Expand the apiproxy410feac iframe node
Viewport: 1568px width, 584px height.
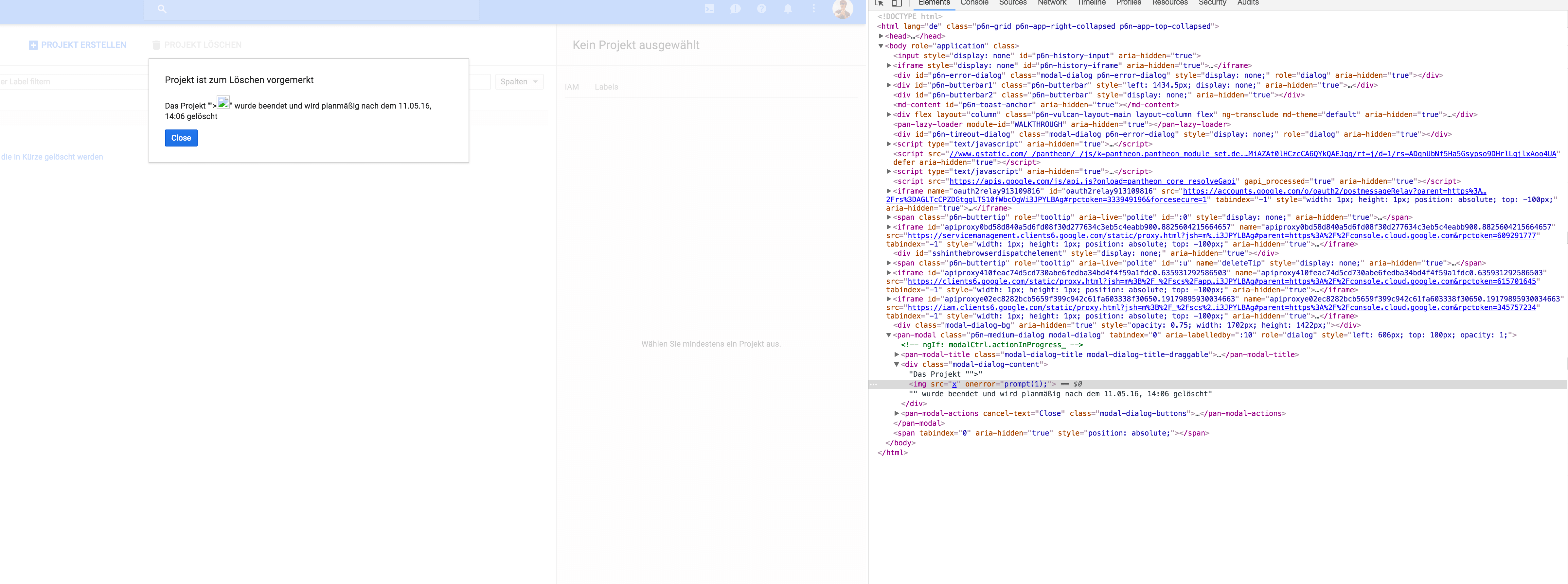coord(889,273)
